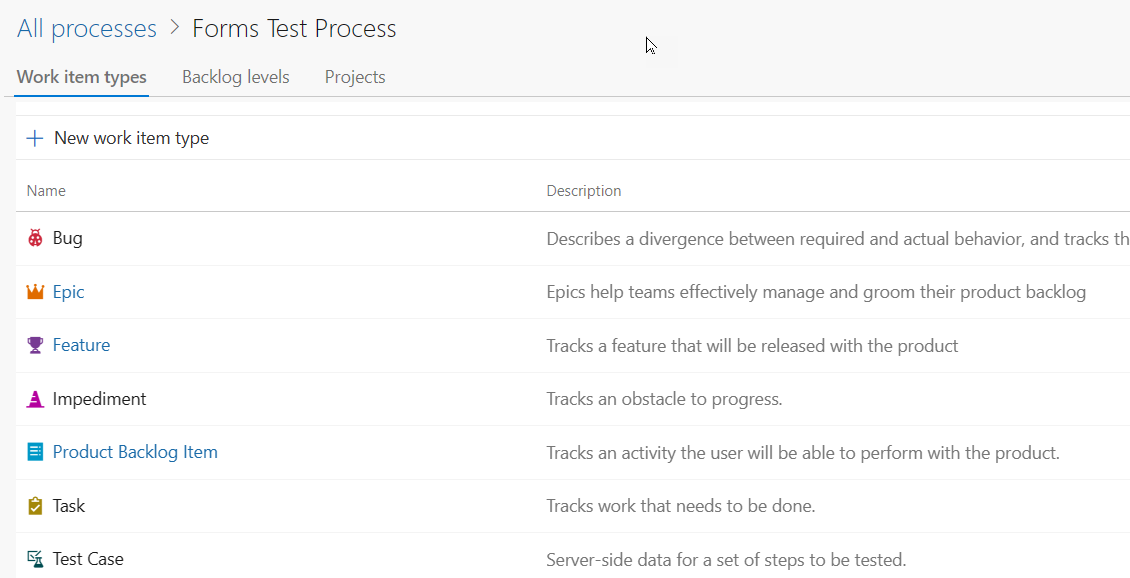The image size is (1130, 578).
Task: Click the plus icon for new type
Action: [35, 138]
